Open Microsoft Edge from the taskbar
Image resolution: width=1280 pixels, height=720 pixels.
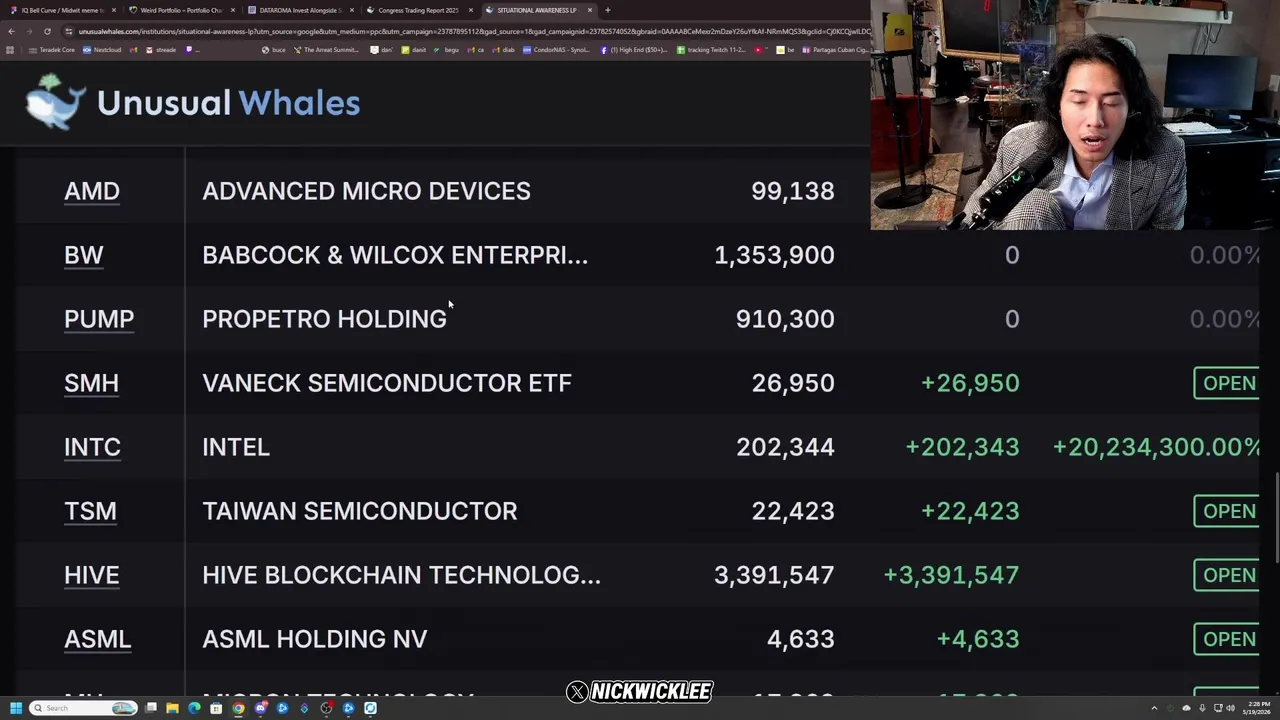click(194, 708)
